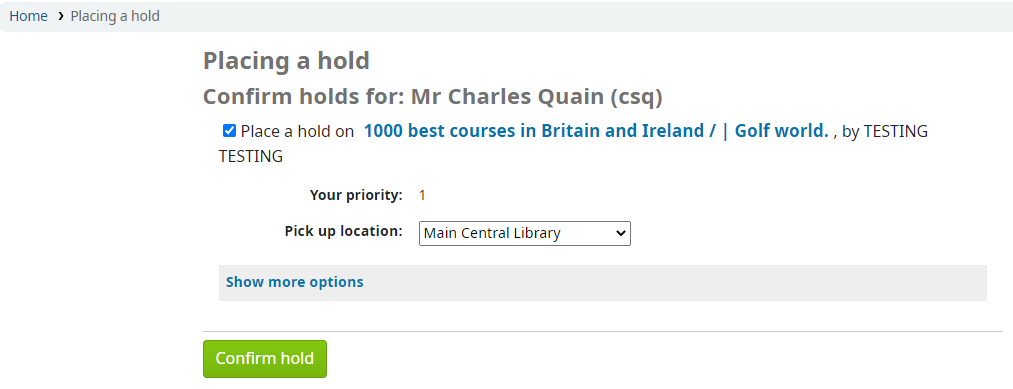Click the dropdown arrow on Main Central Library
The width and height of the screenshot is (1013, 389).
point(621,233)
